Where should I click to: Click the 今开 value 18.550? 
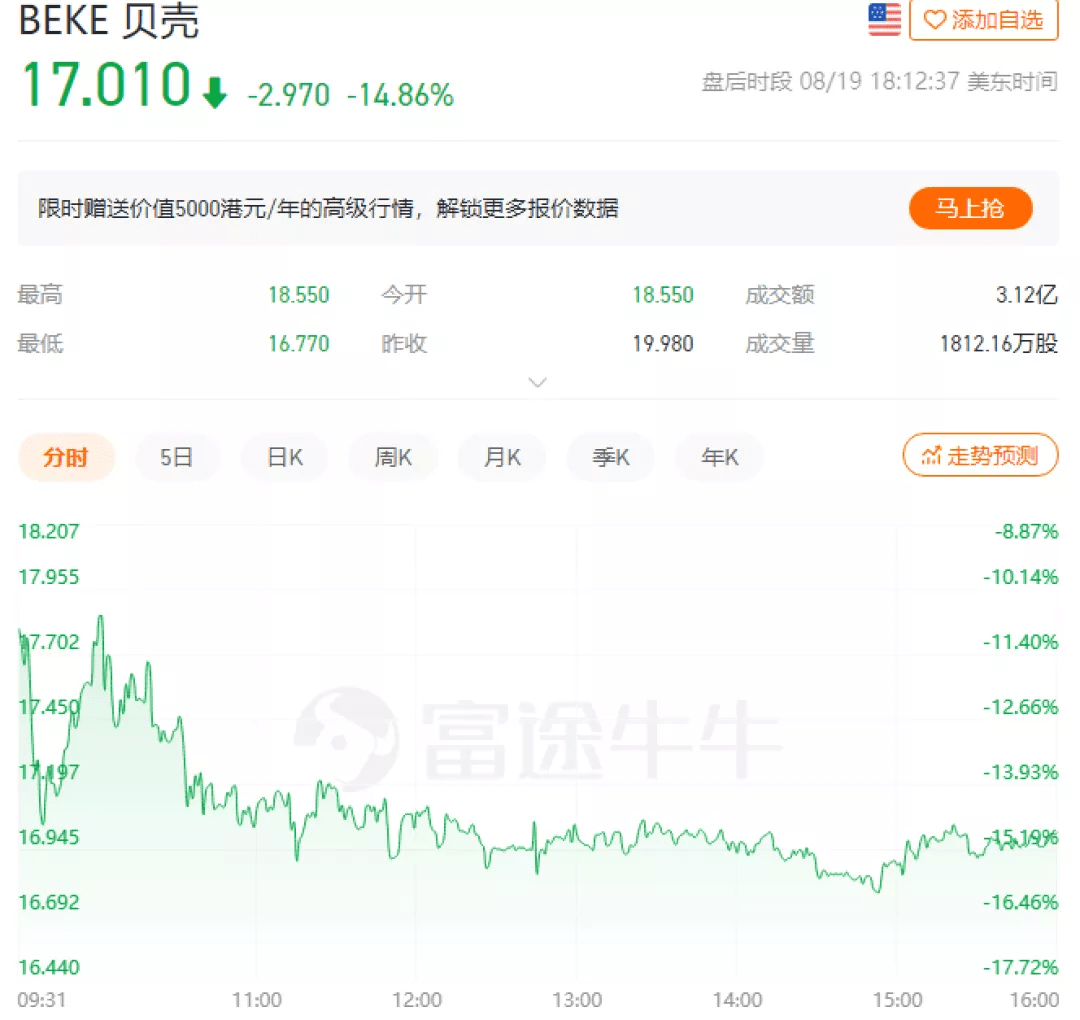click(663, 295)
